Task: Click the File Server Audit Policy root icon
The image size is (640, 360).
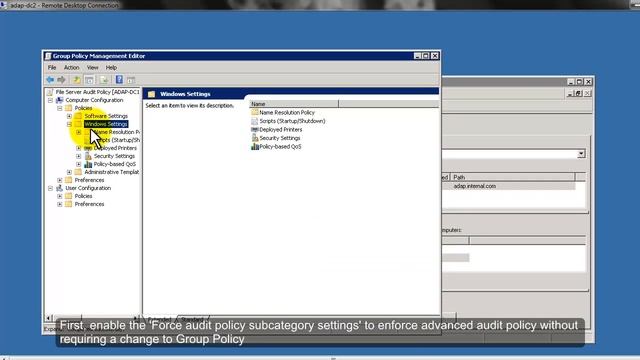Action: pos(50,92)
